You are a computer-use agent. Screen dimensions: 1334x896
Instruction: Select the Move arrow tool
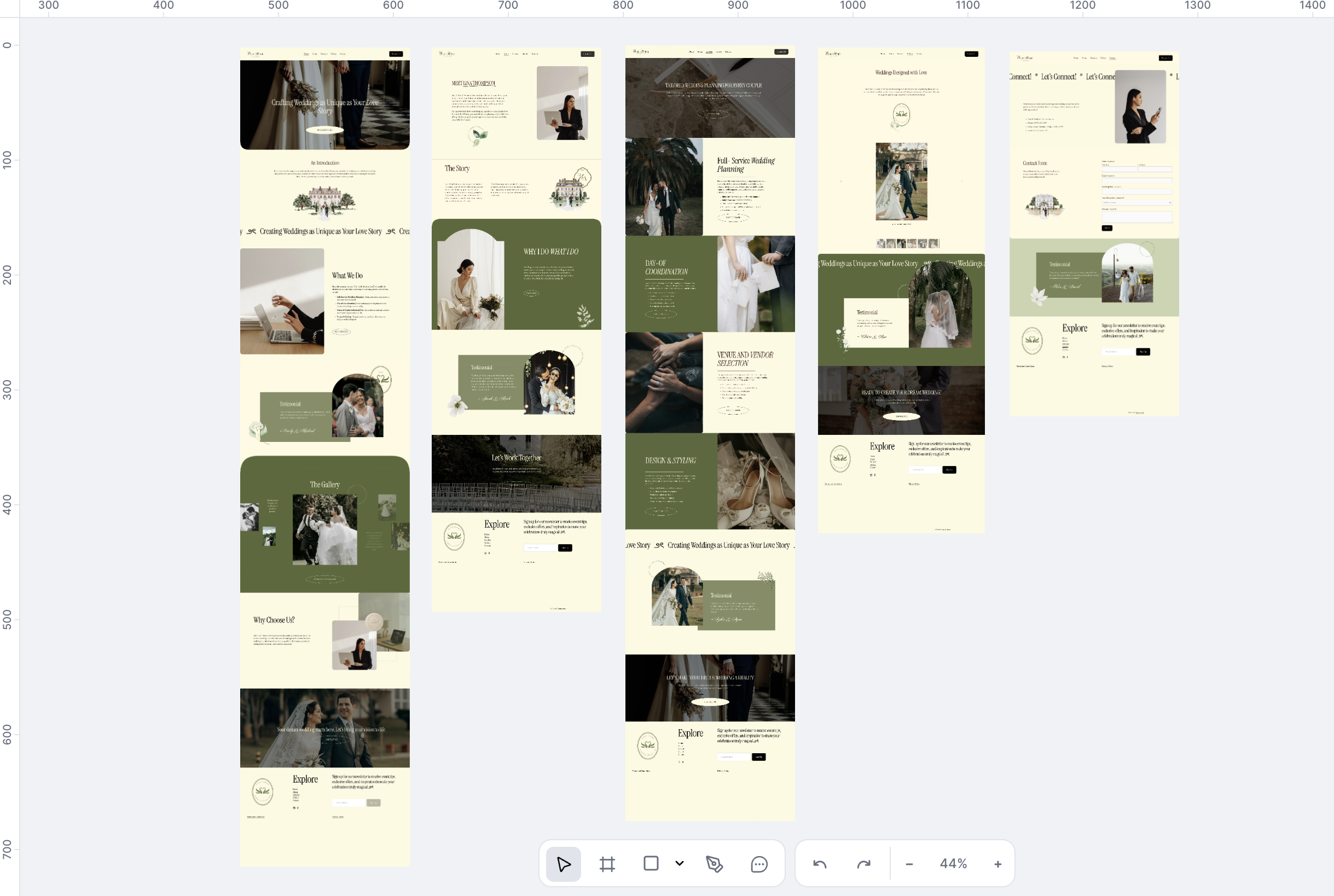click(563, 863)
